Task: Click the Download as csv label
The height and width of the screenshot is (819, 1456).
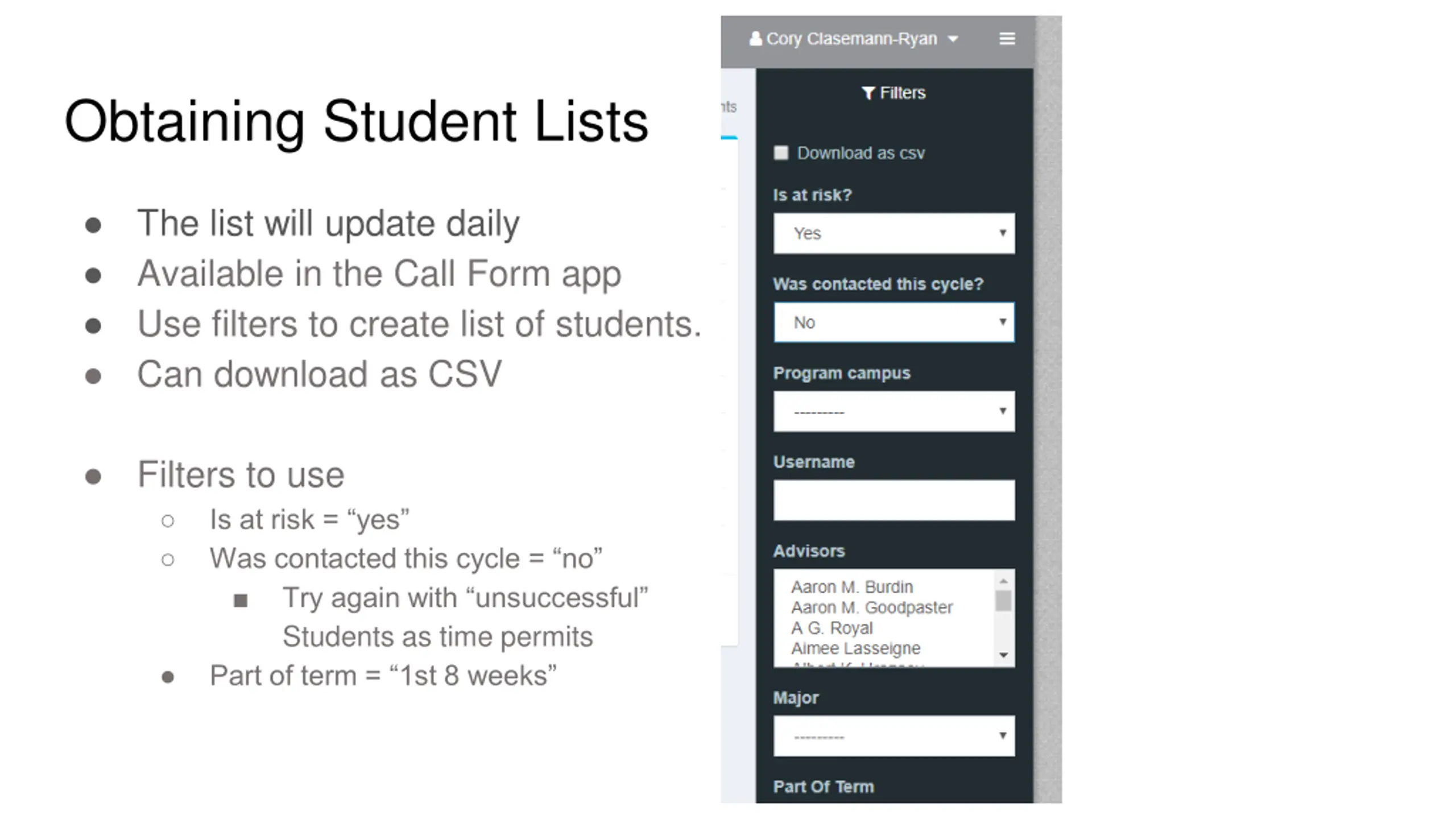Action: [861, 153]
